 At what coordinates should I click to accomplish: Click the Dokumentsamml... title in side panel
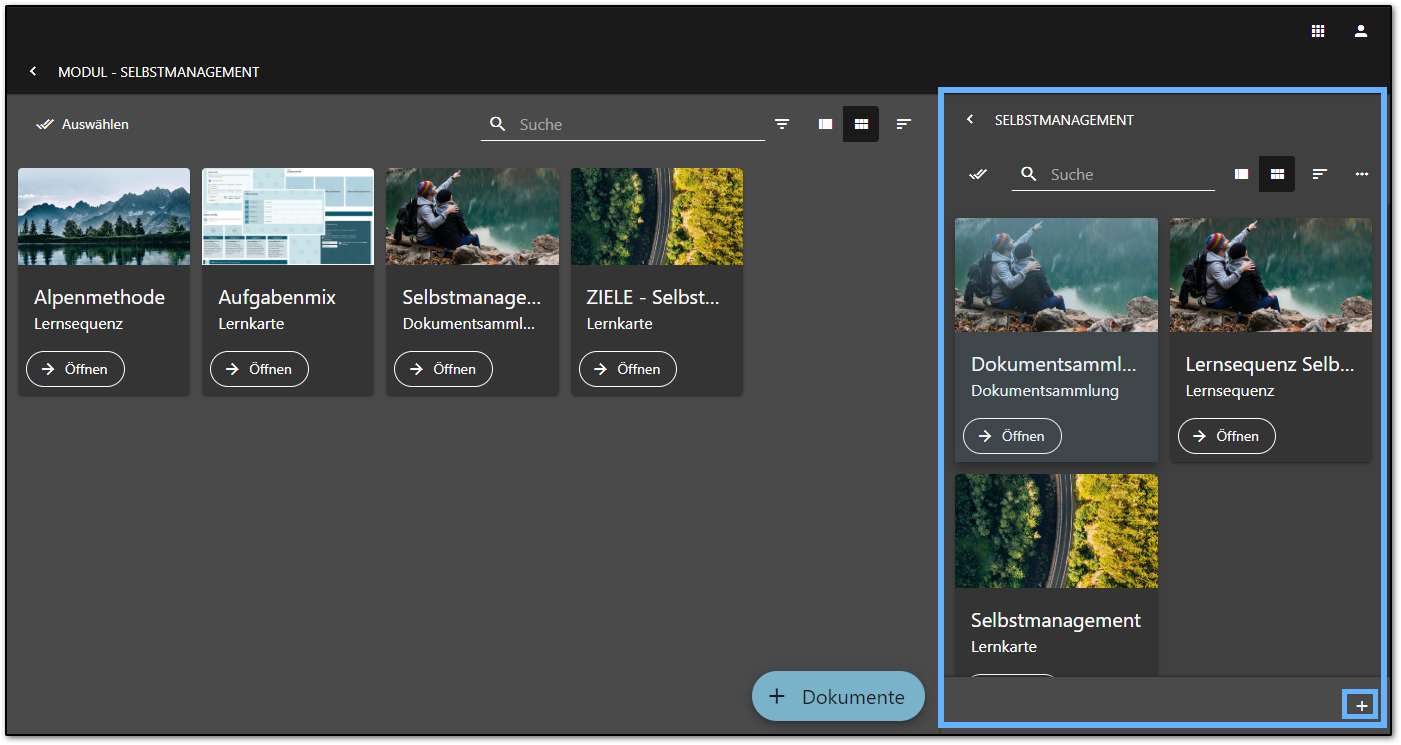1054,364
